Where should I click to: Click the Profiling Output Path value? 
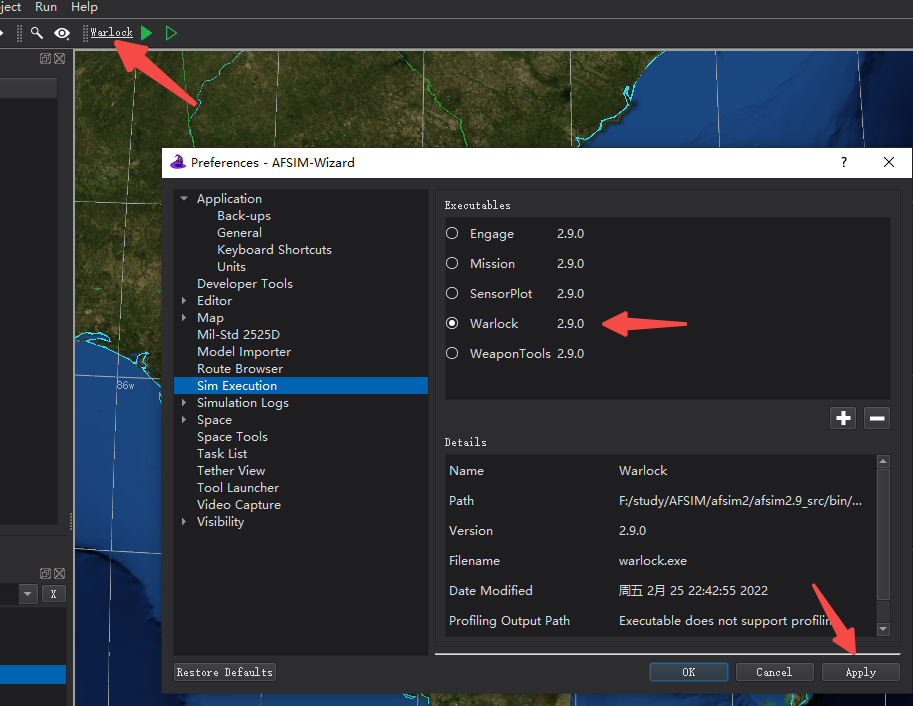[726, 621]
